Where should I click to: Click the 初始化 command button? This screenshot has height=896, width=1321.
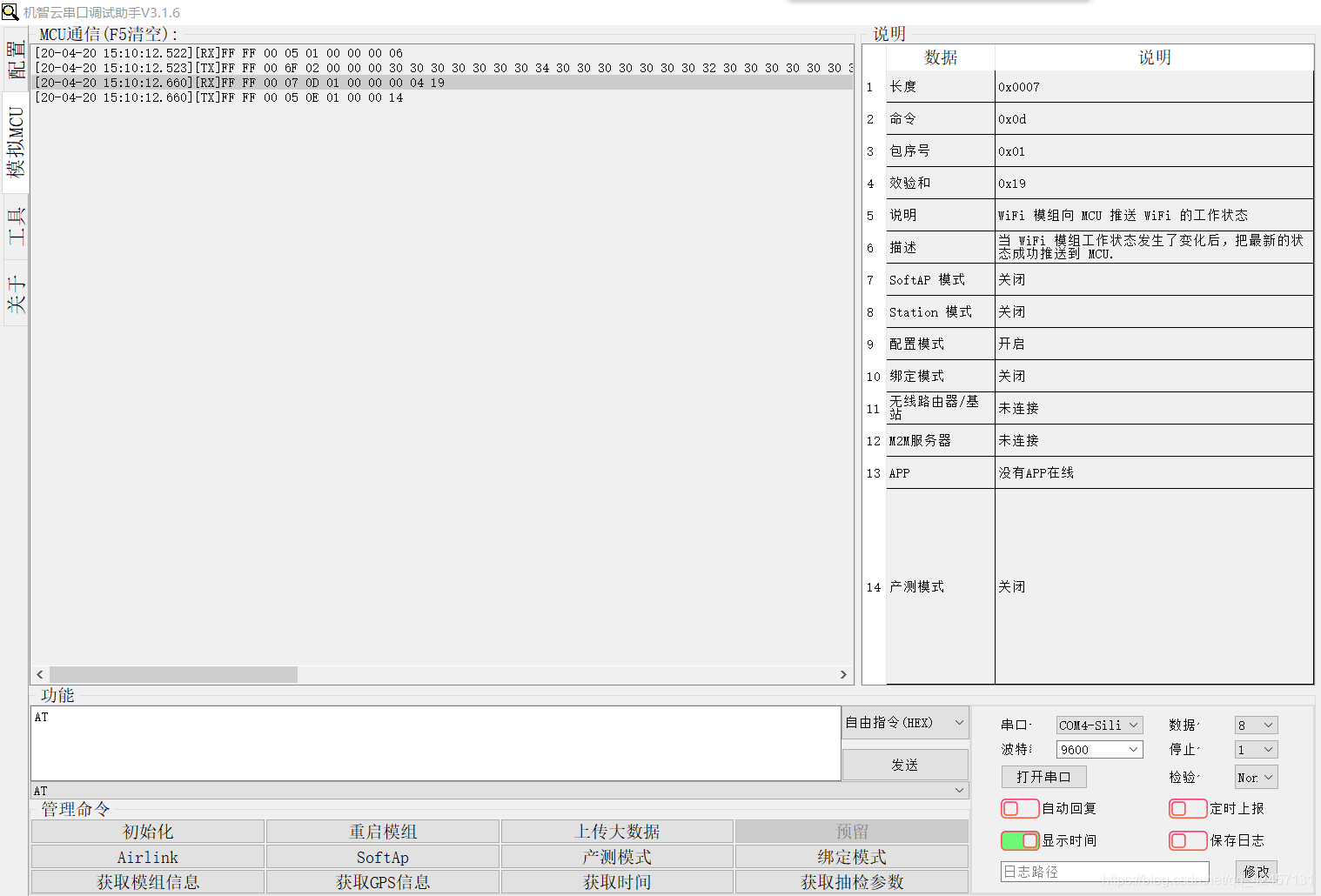(148, 832)
